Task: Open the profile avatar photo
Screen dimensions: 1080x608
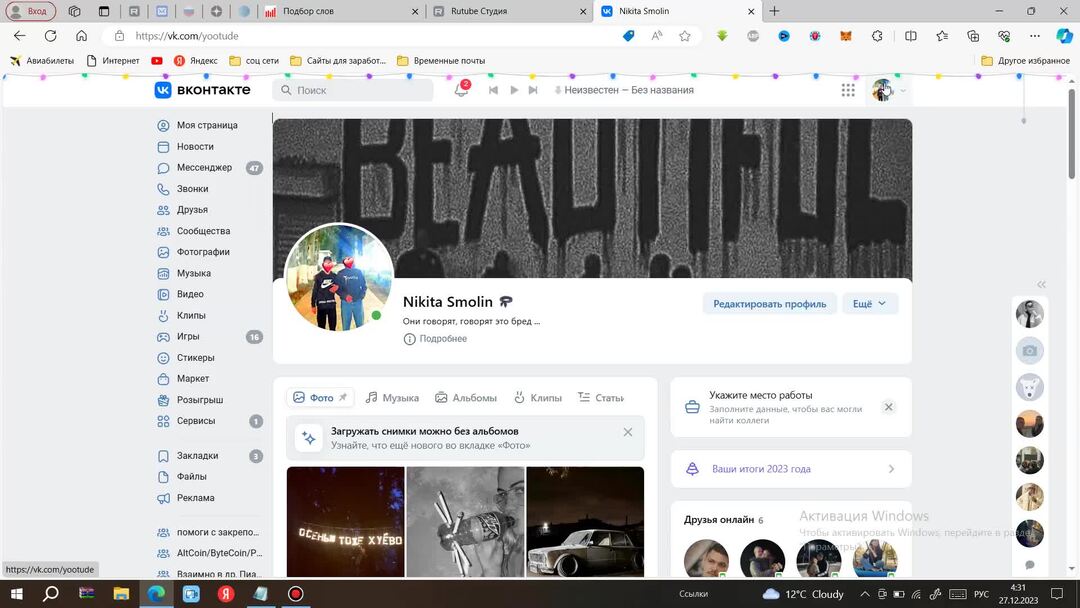Action: point(339,277)
